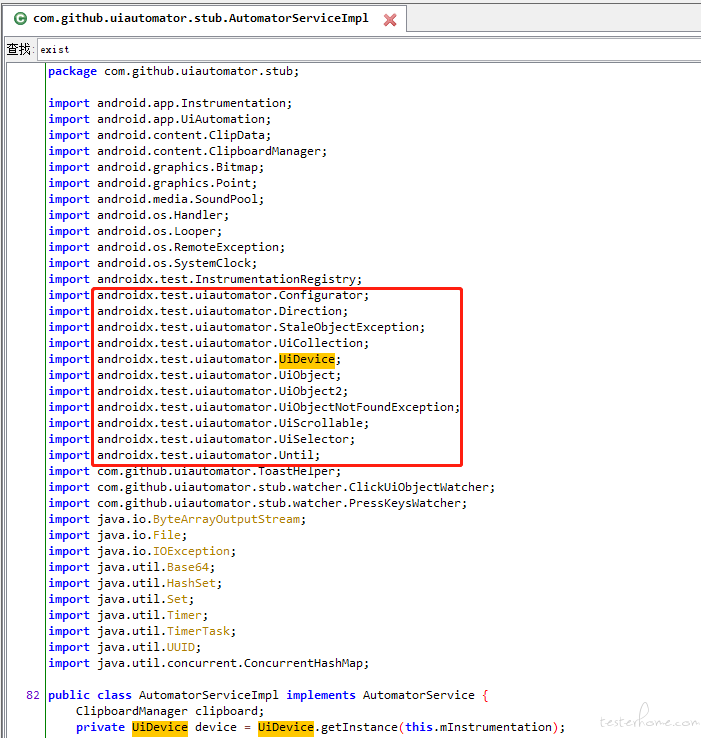Click import android.os.Looper line
This screenshot has width=701, height=738.
coord(135,231)
